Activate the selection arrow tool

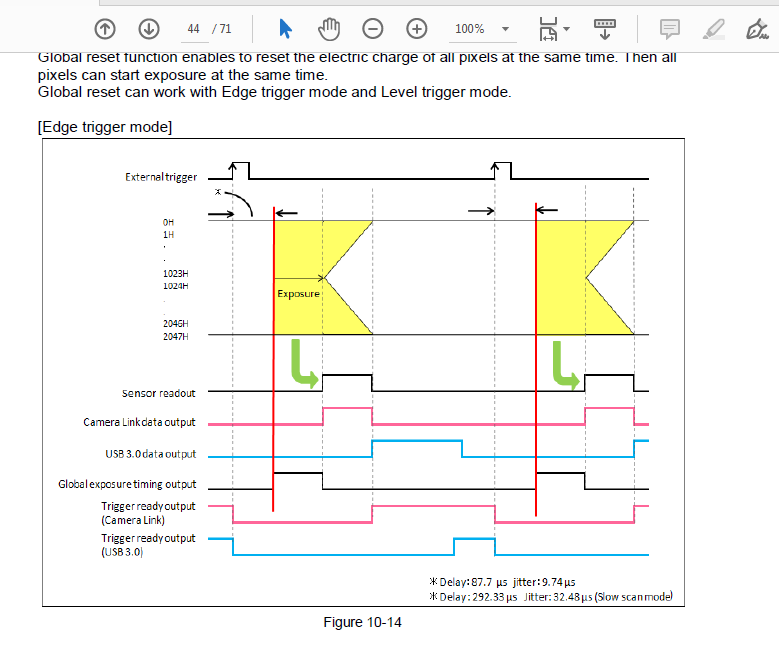285,29
